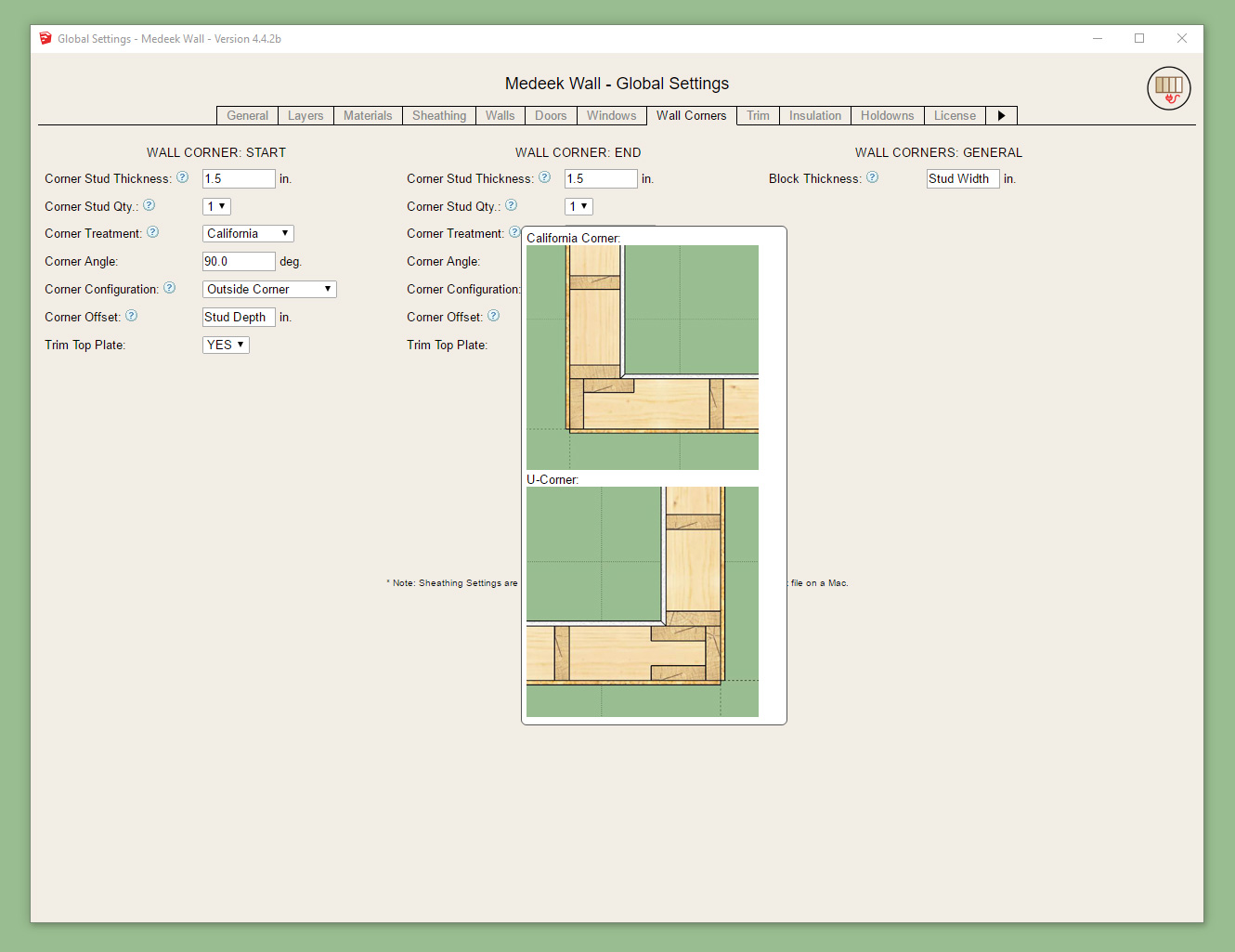Click help icon beside START Corner Stud Thickness
Screen dimensions: 1235x952
tap(183, 177)
